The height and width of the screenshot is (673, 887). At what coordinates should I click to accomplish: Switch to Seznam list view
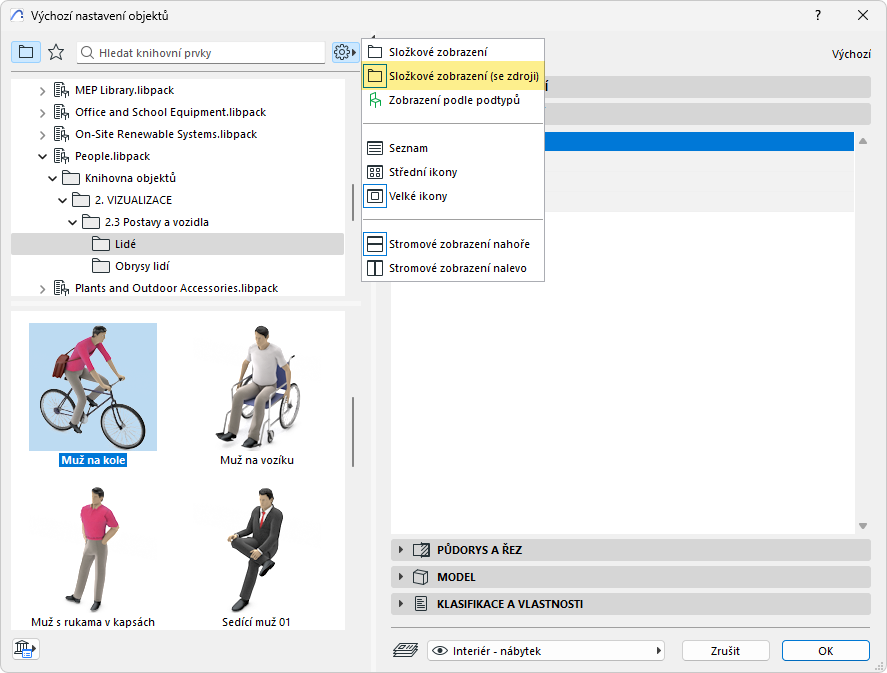click(453, 148)
